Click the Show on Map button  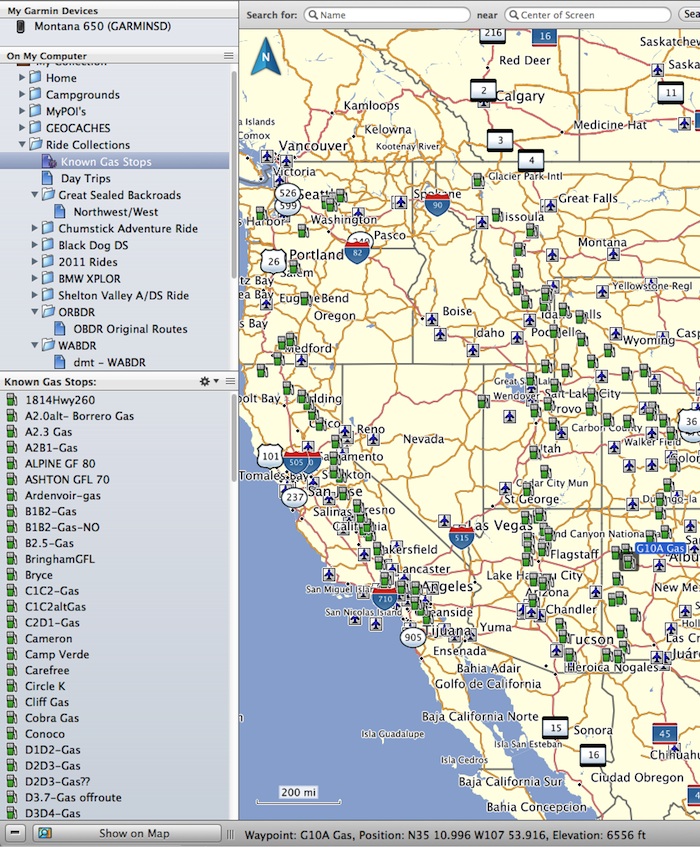pos(127,833)
